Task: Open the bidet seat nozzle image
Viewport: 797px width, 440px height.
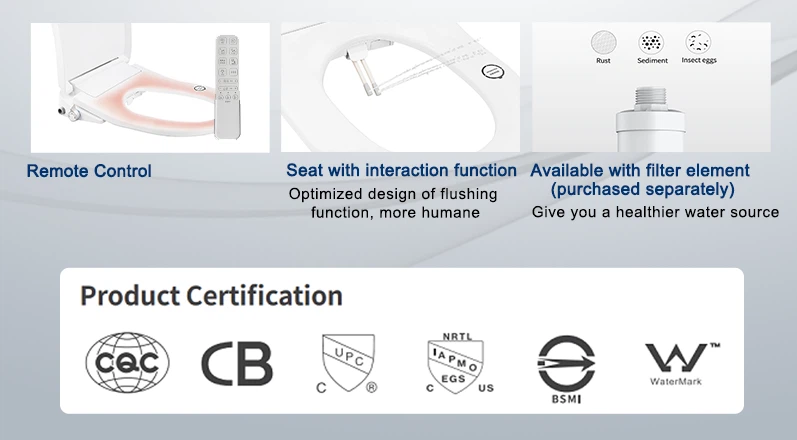Action: [x=400, y=87]
